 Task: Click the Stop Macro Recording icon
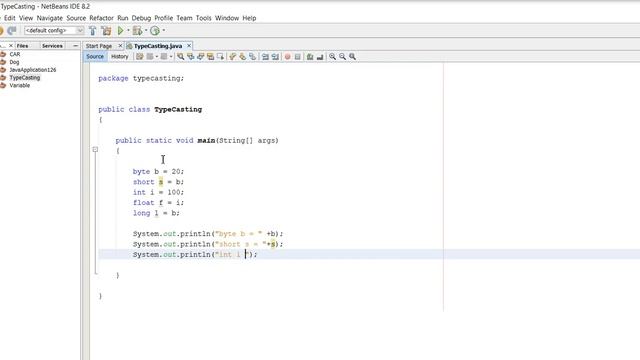(x=298, y=57)
